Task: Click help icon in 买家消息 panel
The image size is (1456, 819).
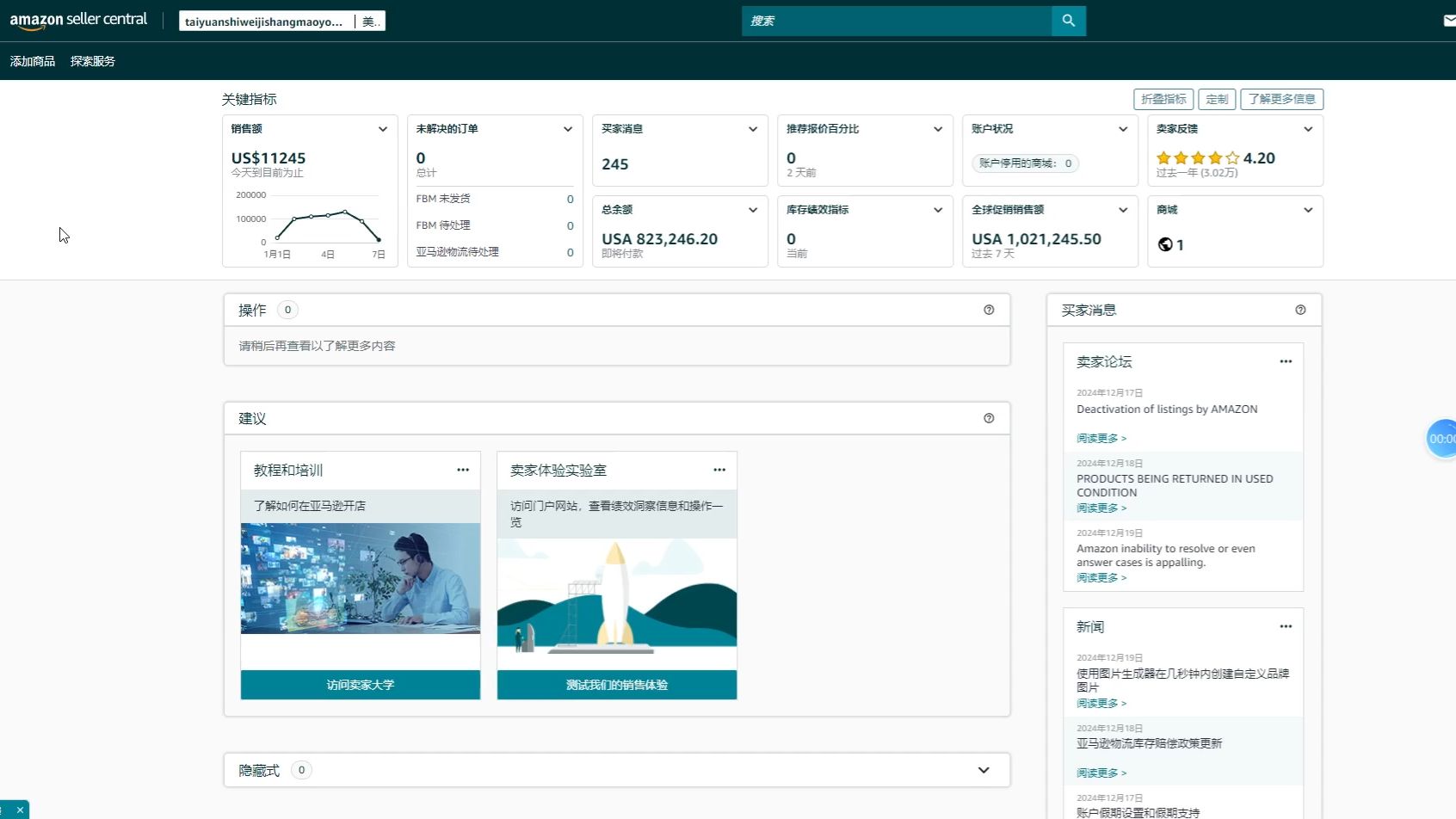Action: [x=1300, y=310]
